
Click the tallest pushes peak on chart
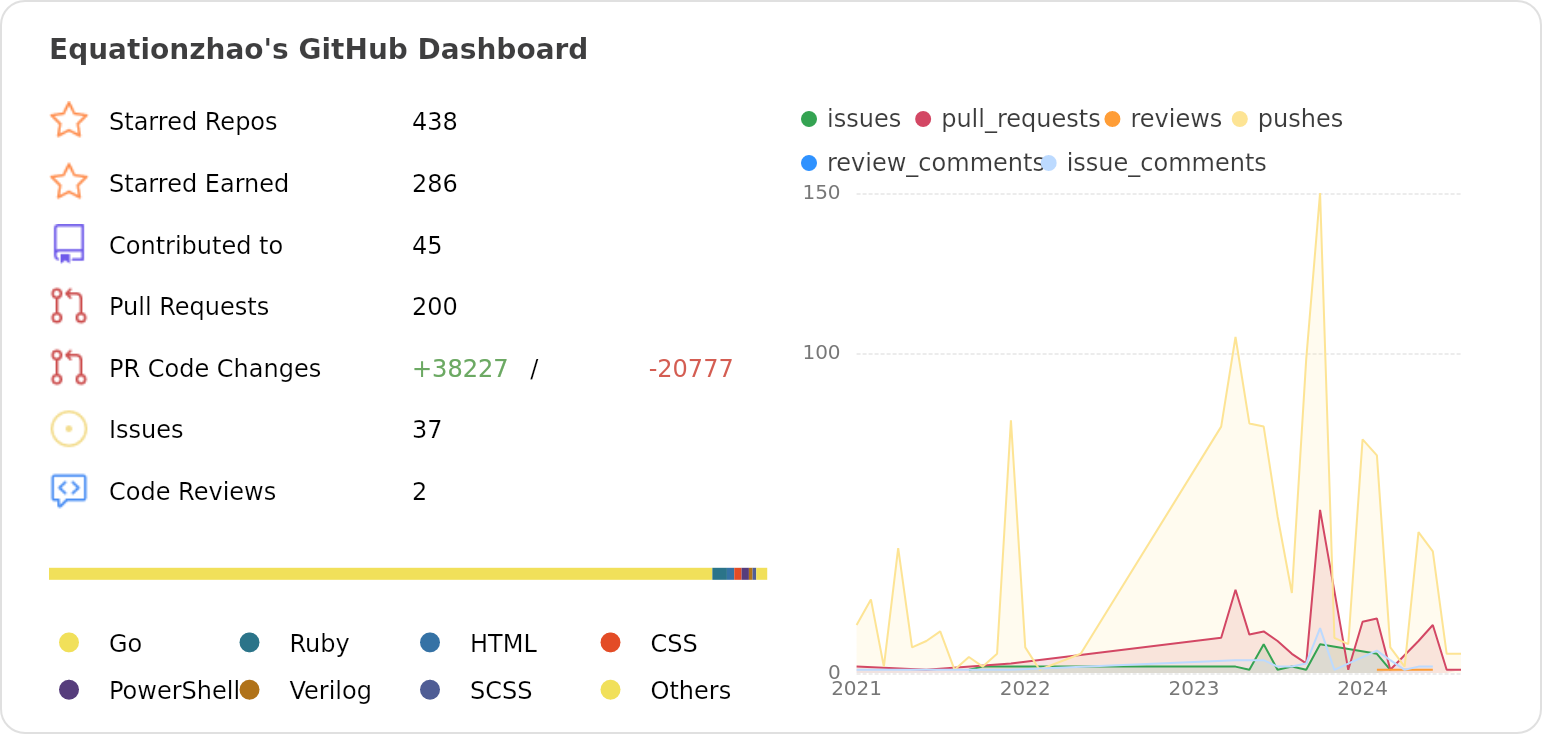click(x=1320, y=194)
